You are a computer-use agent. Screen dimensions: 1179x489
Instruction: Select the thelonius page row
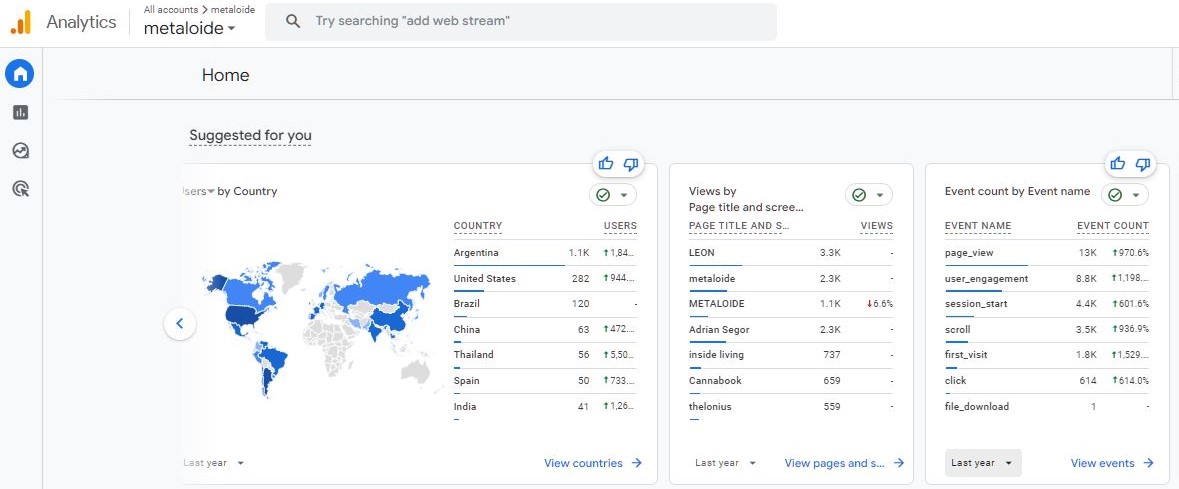[791, 406]
